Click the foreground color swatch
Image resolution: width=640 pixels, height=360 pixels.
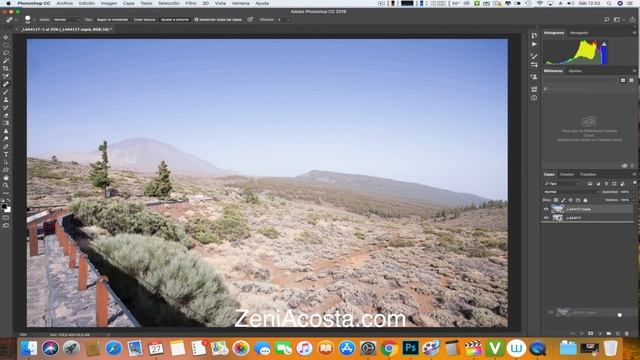click(x=4, y=207)
